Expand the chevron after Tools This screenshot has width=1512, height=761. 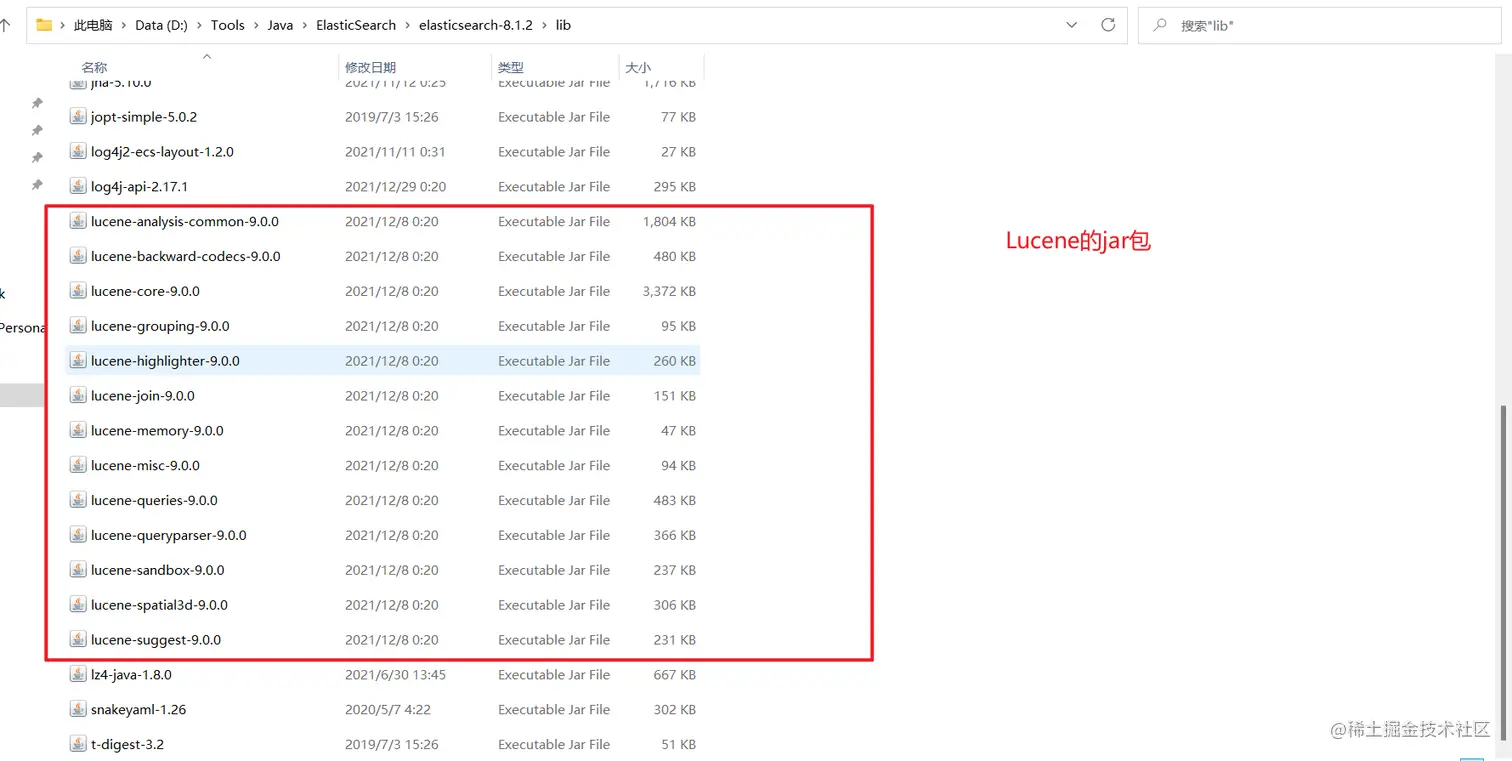[x=256, y=25]
